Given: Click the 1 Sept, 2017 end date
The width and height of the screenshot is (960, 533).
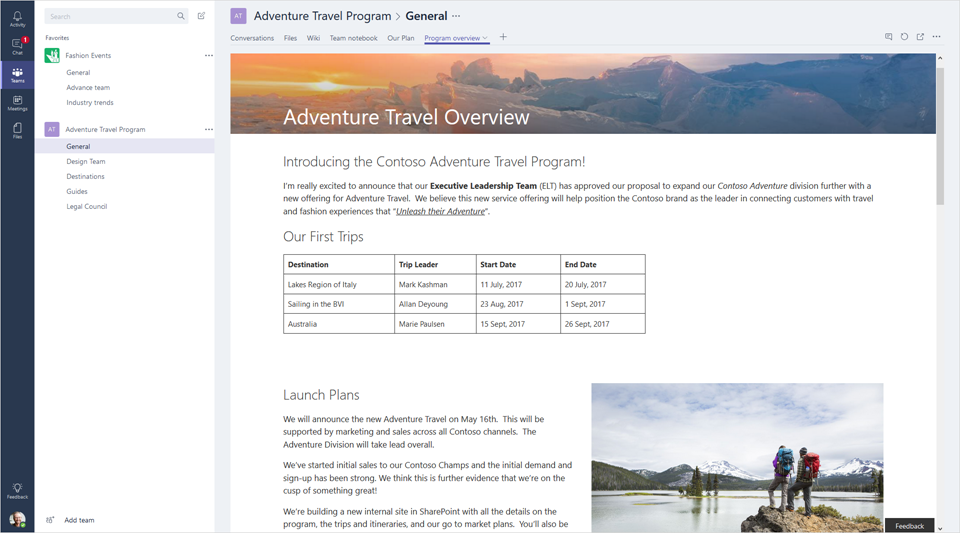Looking at the screenshot, I should click(602, 304).
